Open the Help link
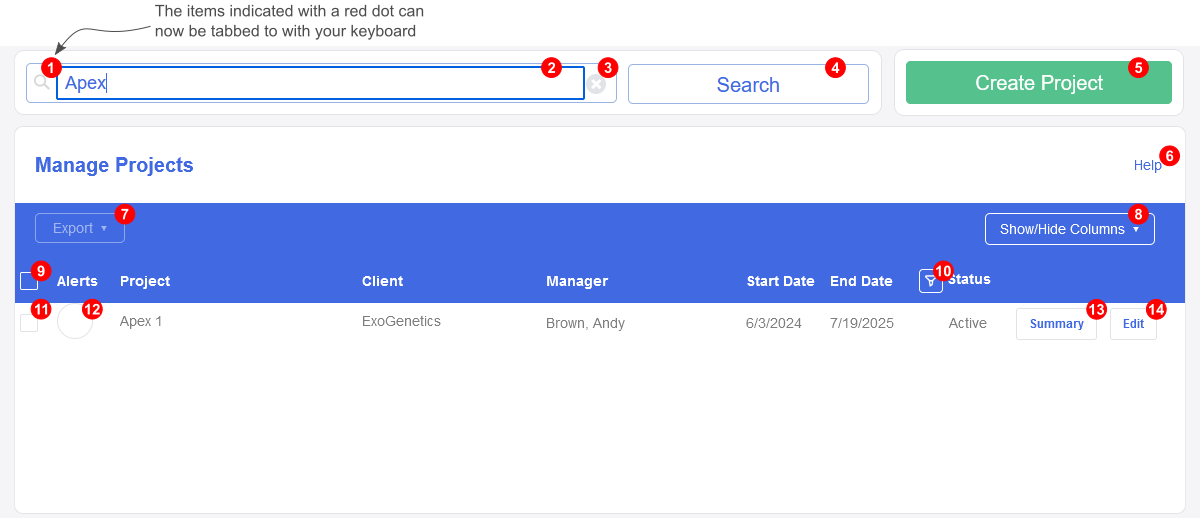The image size is (1200, 518). (x=1148, y=165)
